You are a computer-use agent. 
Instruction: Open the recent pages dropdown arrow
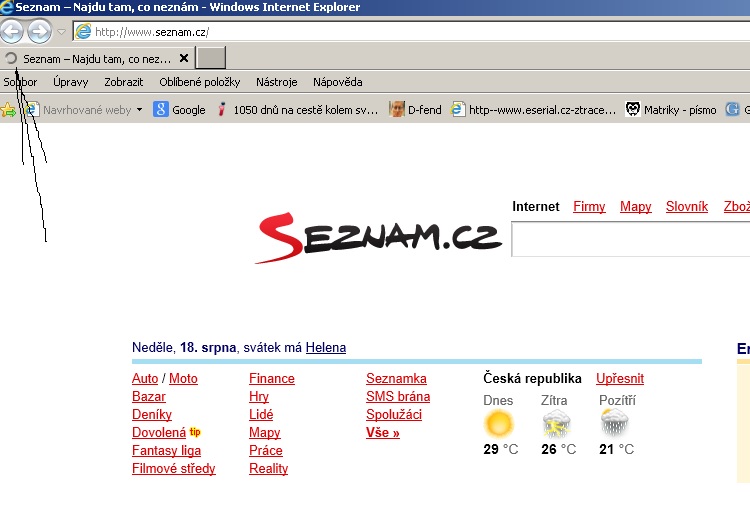[61, 32]
